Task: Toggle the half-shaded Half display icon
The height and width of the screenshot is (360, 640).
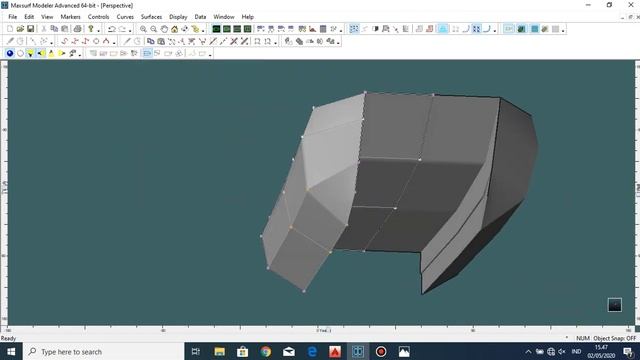Action: [375, 29]
